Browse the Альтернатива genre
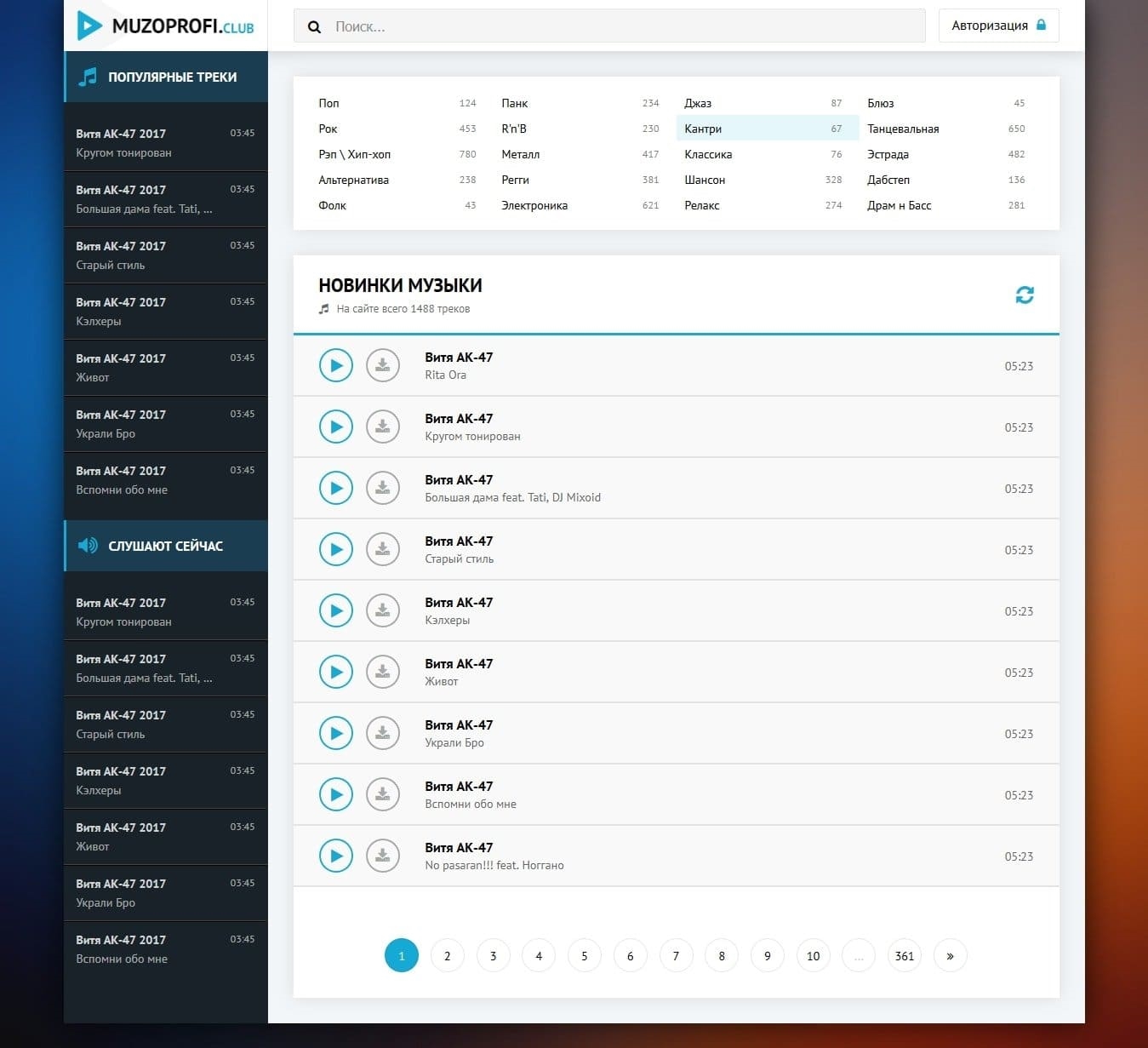Image resolution: width=1148 pixels, height=1048 pixels. (x=397, y=180)
